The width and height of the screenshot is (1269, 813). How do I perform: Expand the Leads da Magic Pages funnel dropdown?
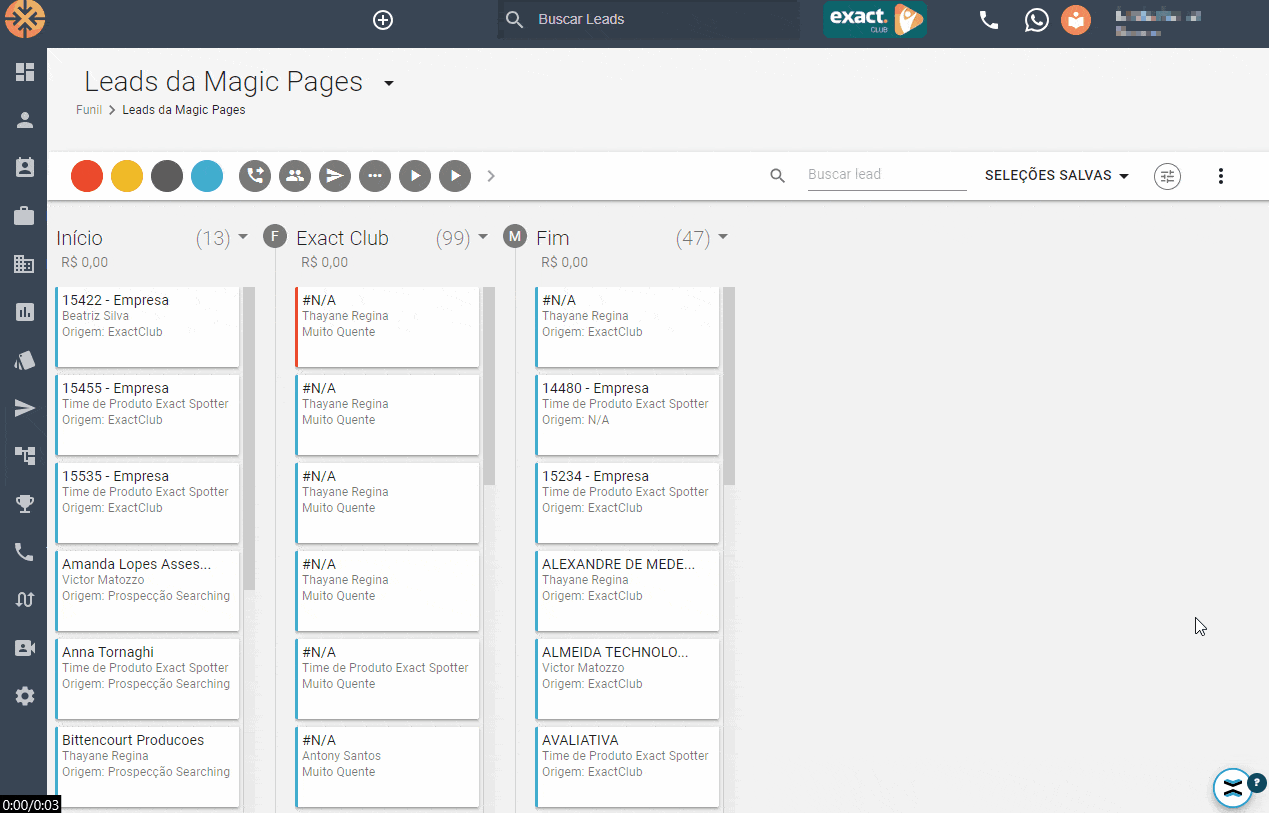(389, 83)
